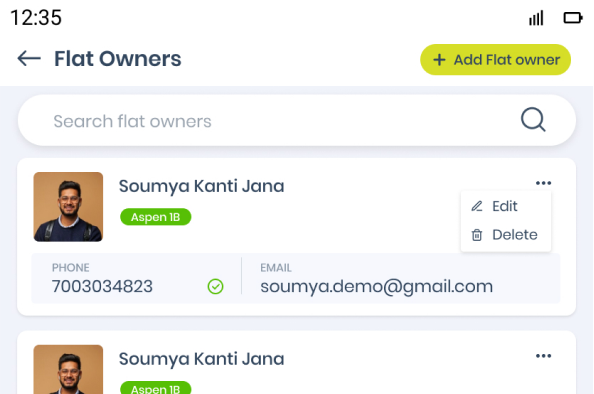Open the three-dot menu on first owner card

pyautogui.click(x=543, y=183)
